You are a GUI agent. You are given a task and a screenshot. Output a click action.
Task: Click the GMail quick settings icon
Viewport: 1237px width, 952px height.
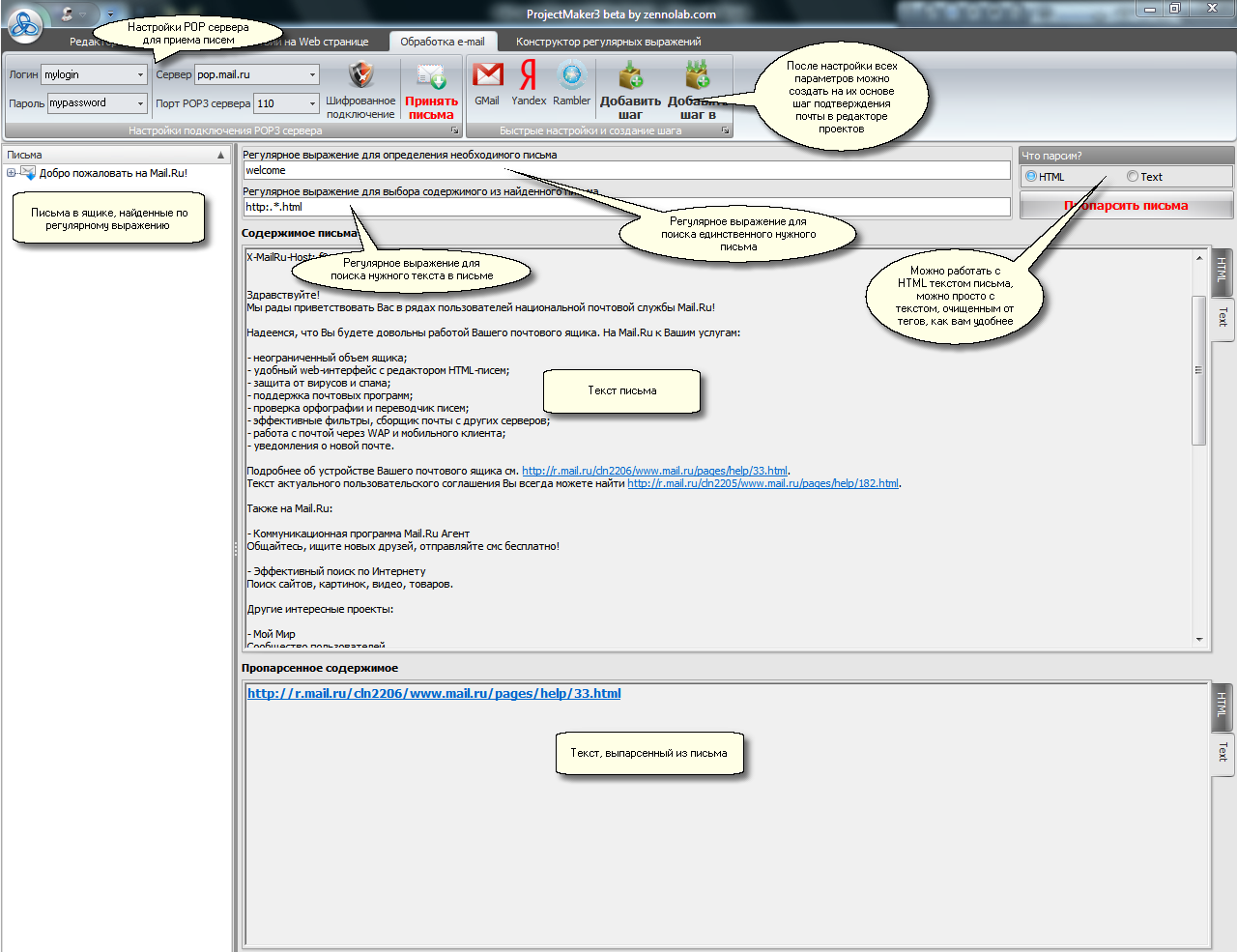(487, 76)
